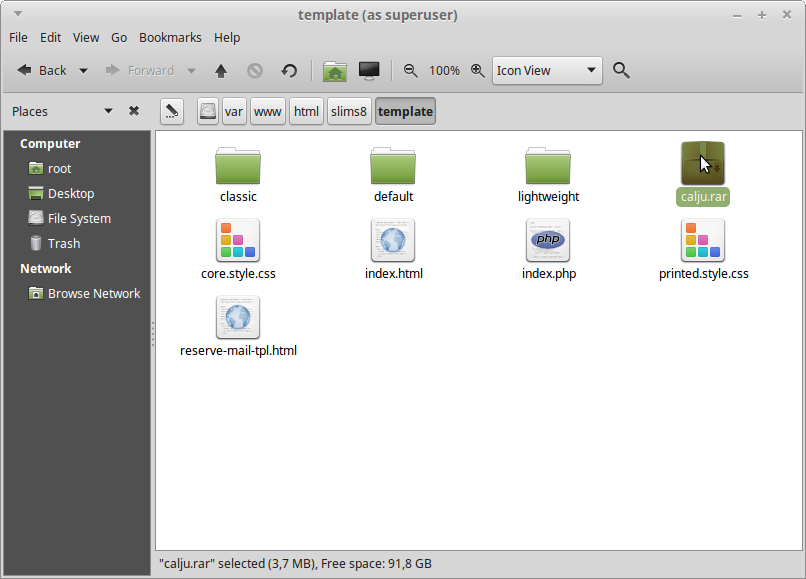This screenshot has height=579, width=806.
Task: Select the index.html file icon
Action: (x=393, y=240)
